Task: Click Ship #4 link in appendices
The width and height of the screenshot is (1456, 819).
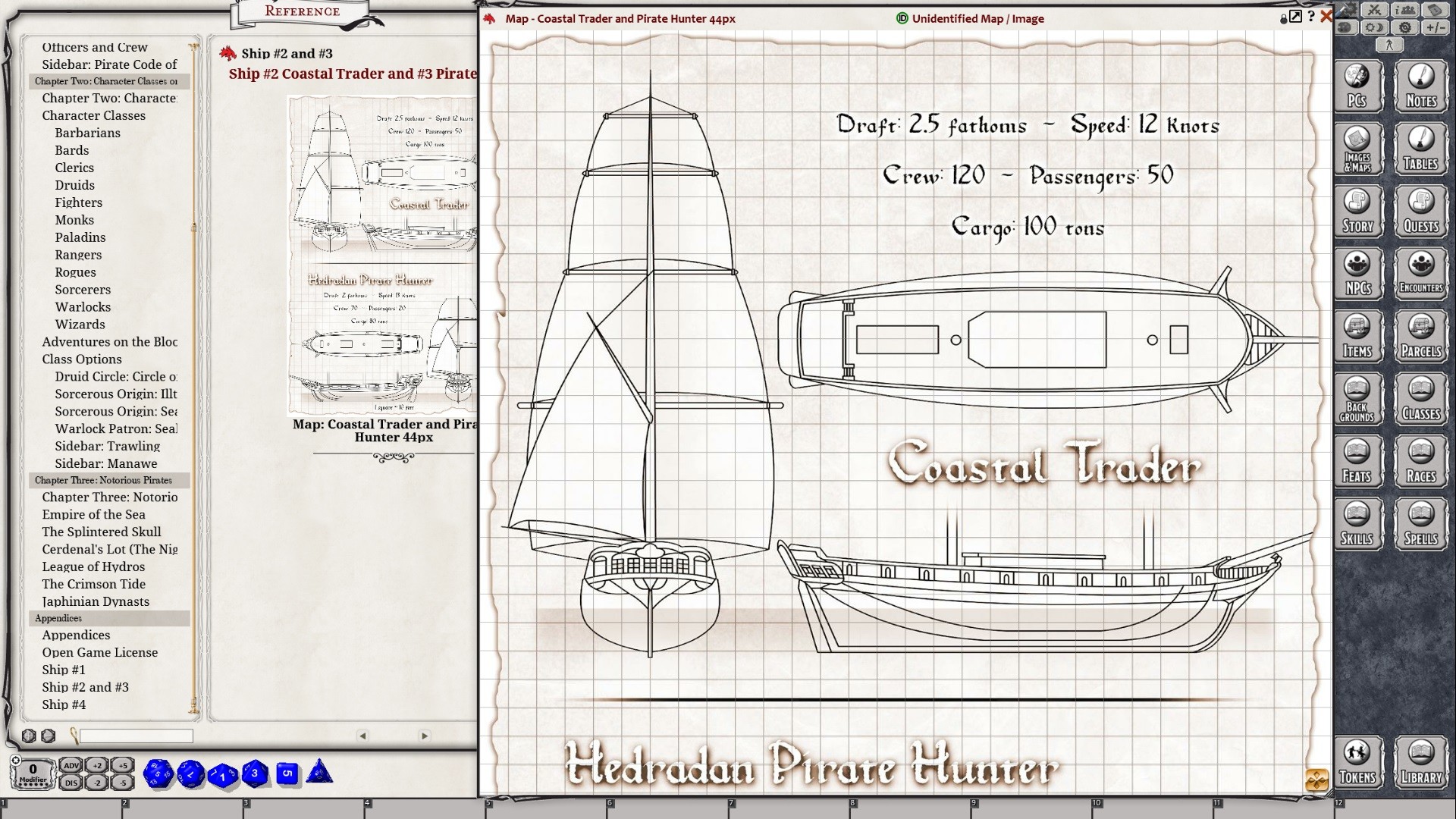Action: 62,704
